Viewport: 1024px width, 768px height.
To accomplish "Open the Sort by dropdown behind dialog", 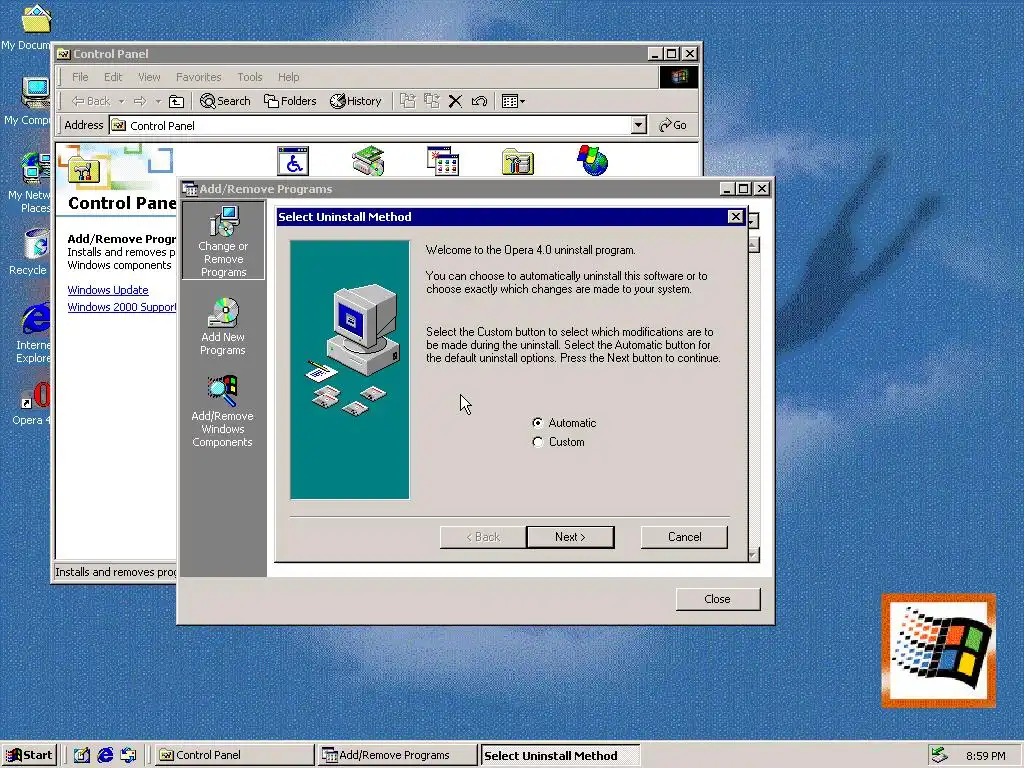I will [754, 221].
